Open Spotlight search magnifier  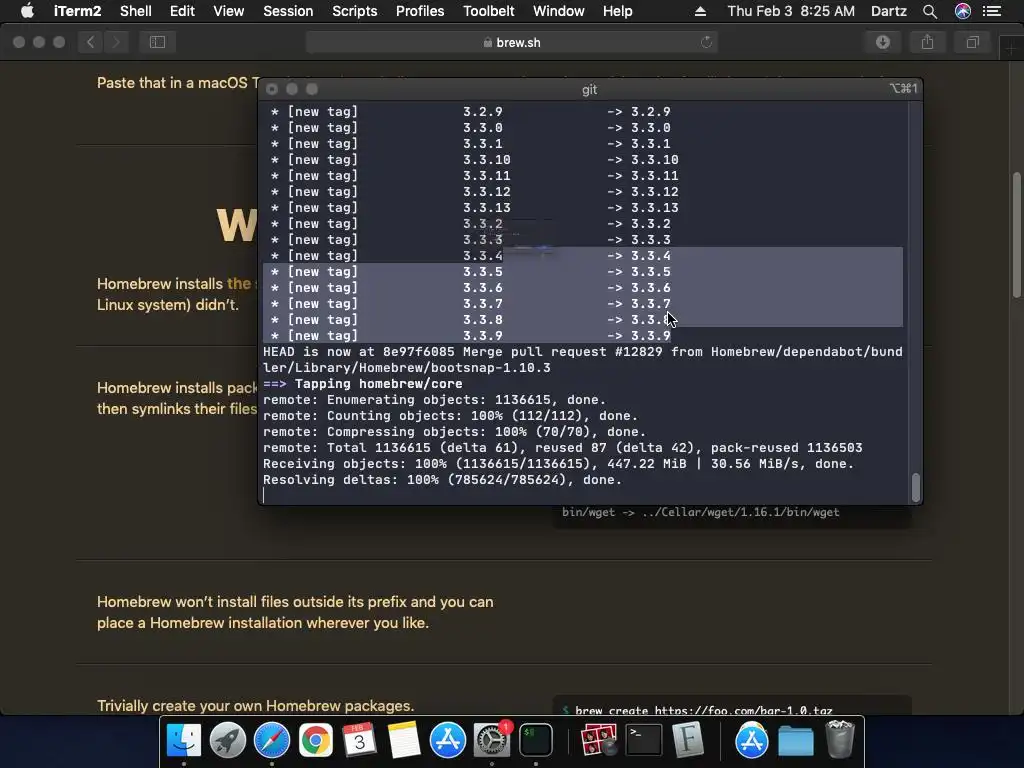click(x=930, y=11)
